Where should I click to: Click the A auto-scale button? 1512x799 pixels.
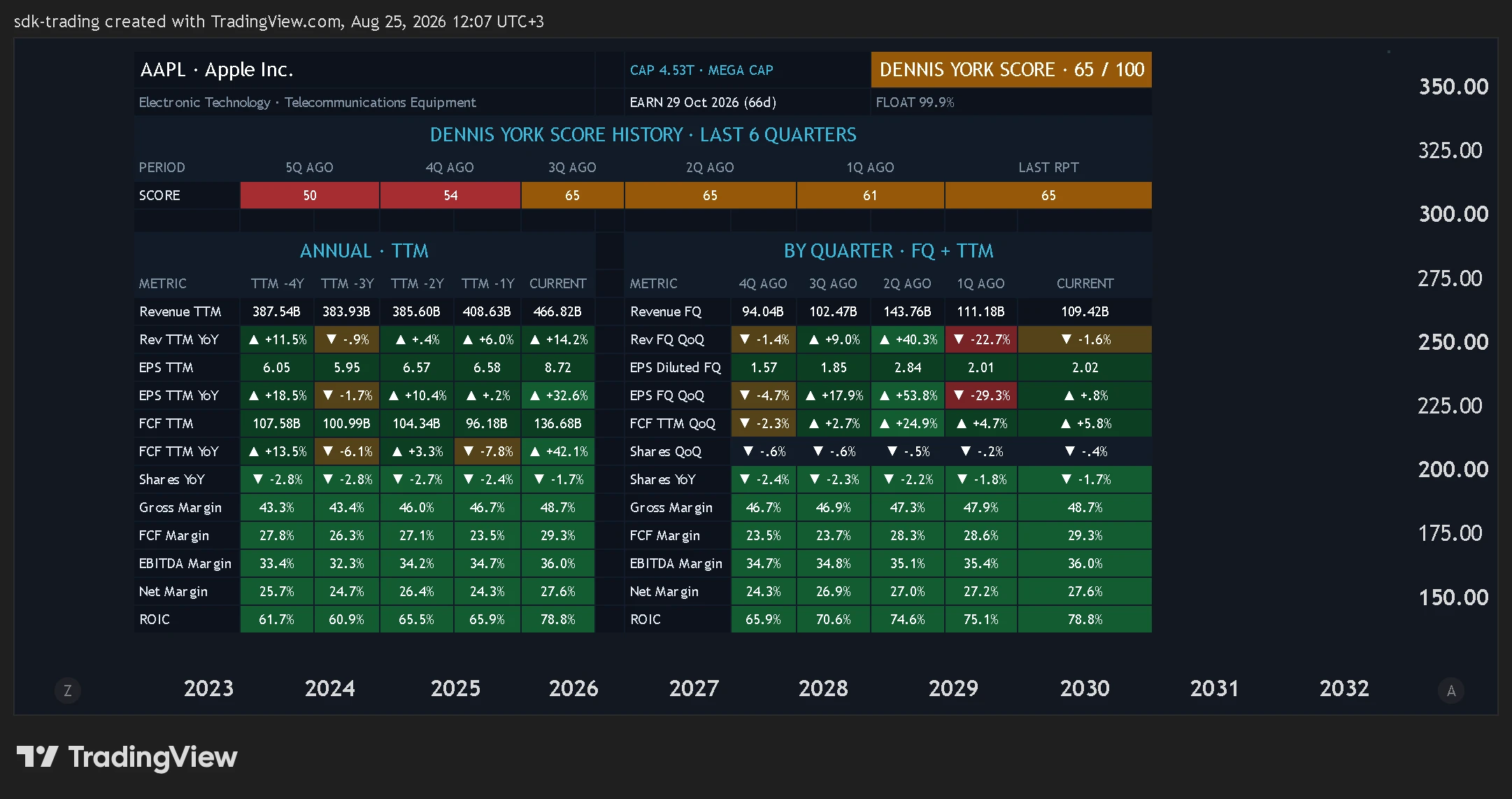(x=1451, y=691)
